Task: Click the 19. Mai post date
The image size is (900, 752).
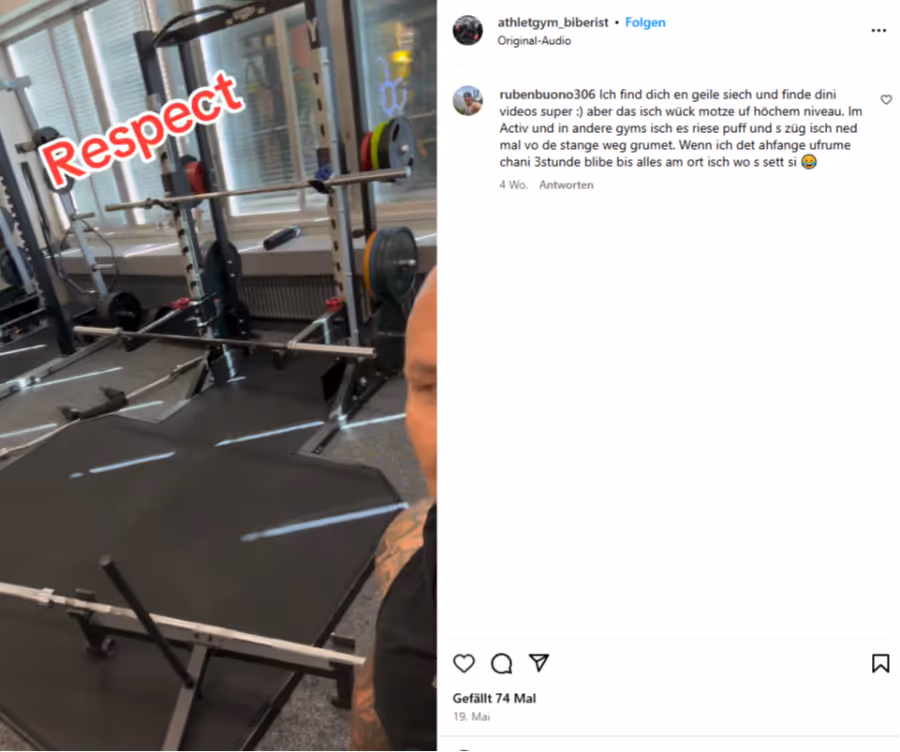Action: (x=471, y=717)
